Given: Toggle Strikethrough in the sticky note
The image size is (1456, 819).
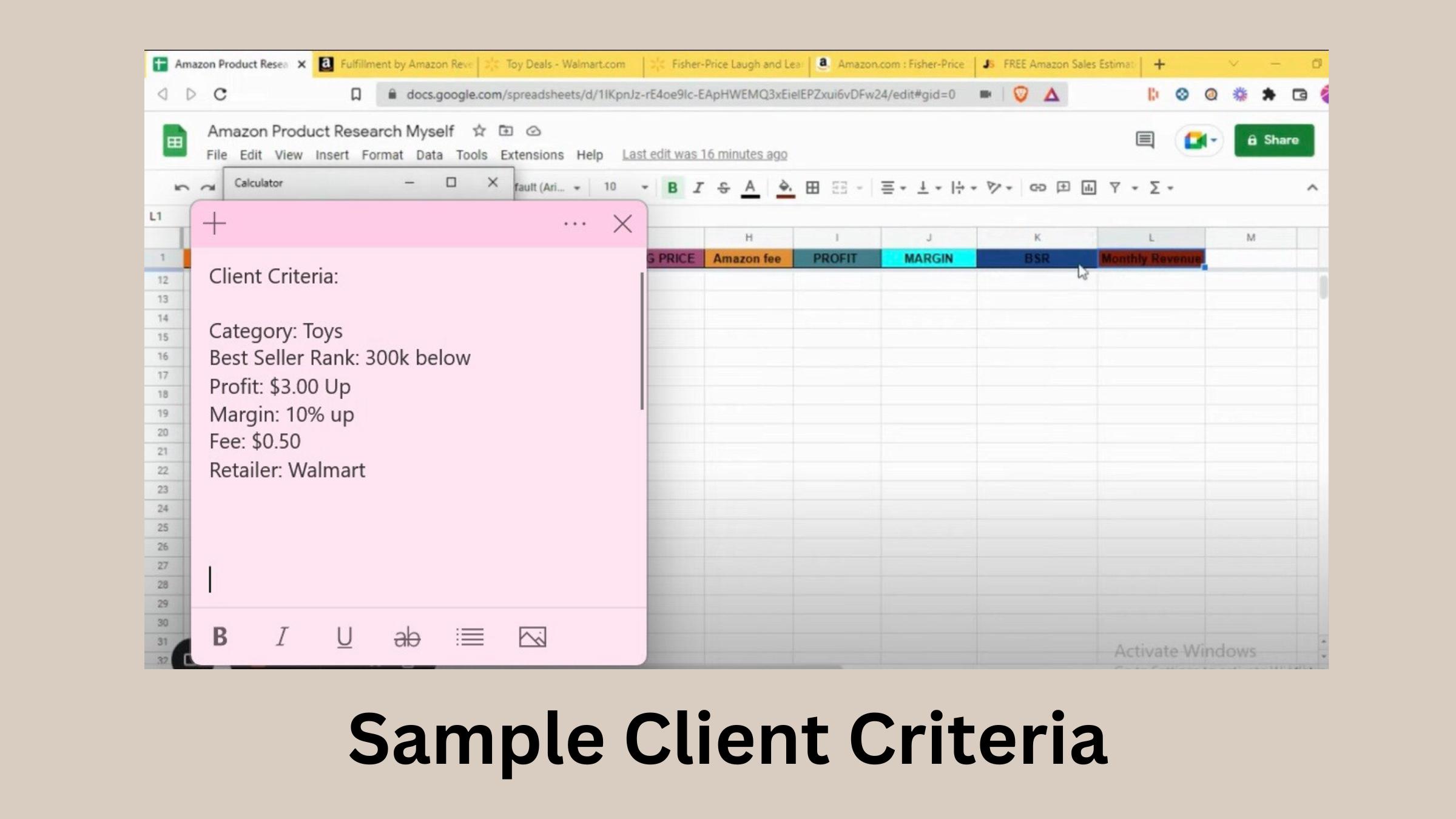Looking at the screenshot, I should 407,637.
